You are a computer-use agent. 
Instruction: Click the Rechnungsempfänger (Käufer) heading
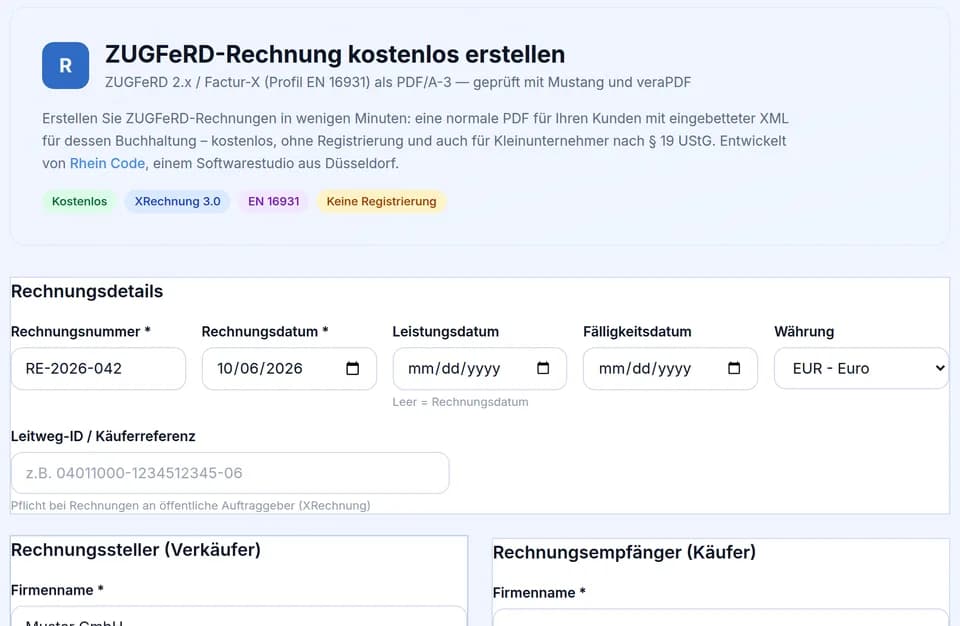(x=624, y=552)
